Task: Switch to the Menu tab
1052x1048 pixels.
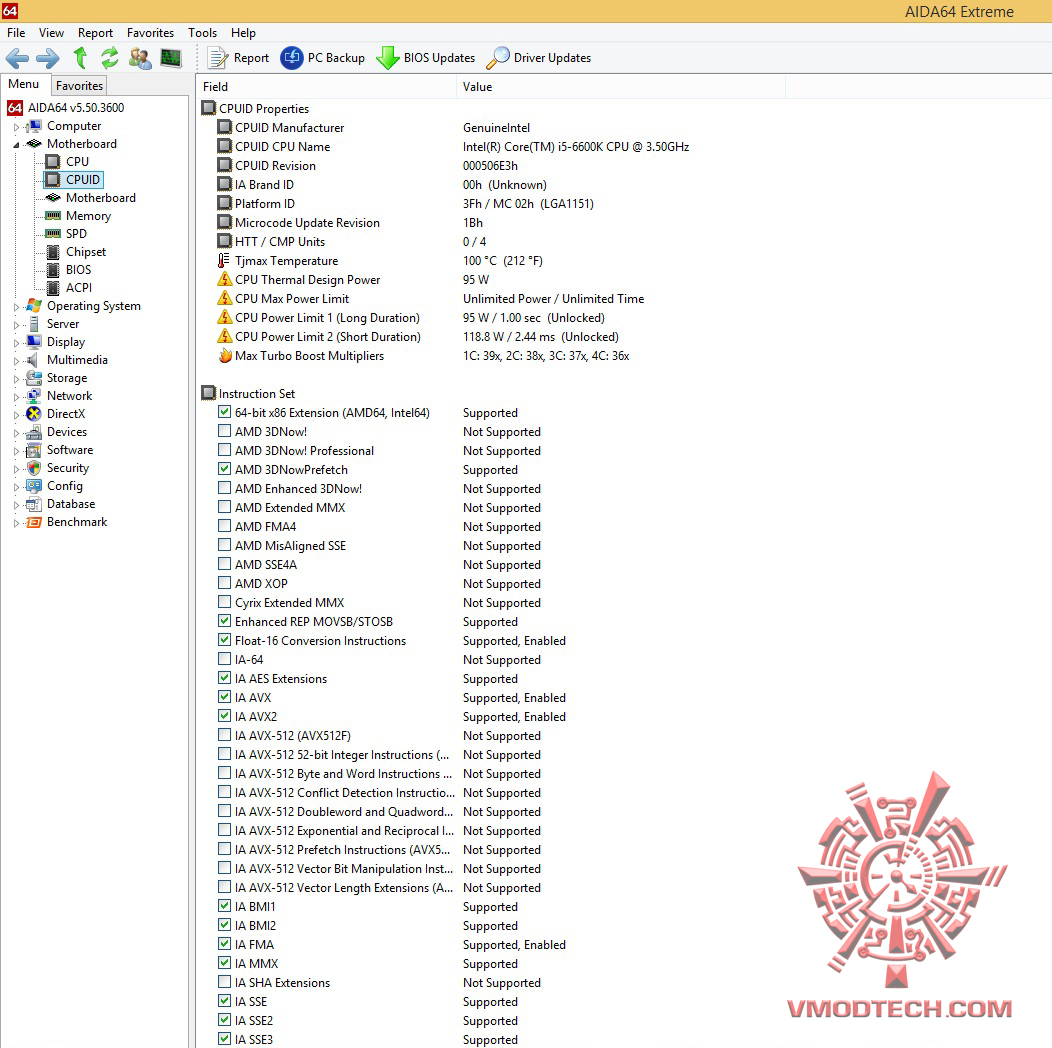Action: 24,84
